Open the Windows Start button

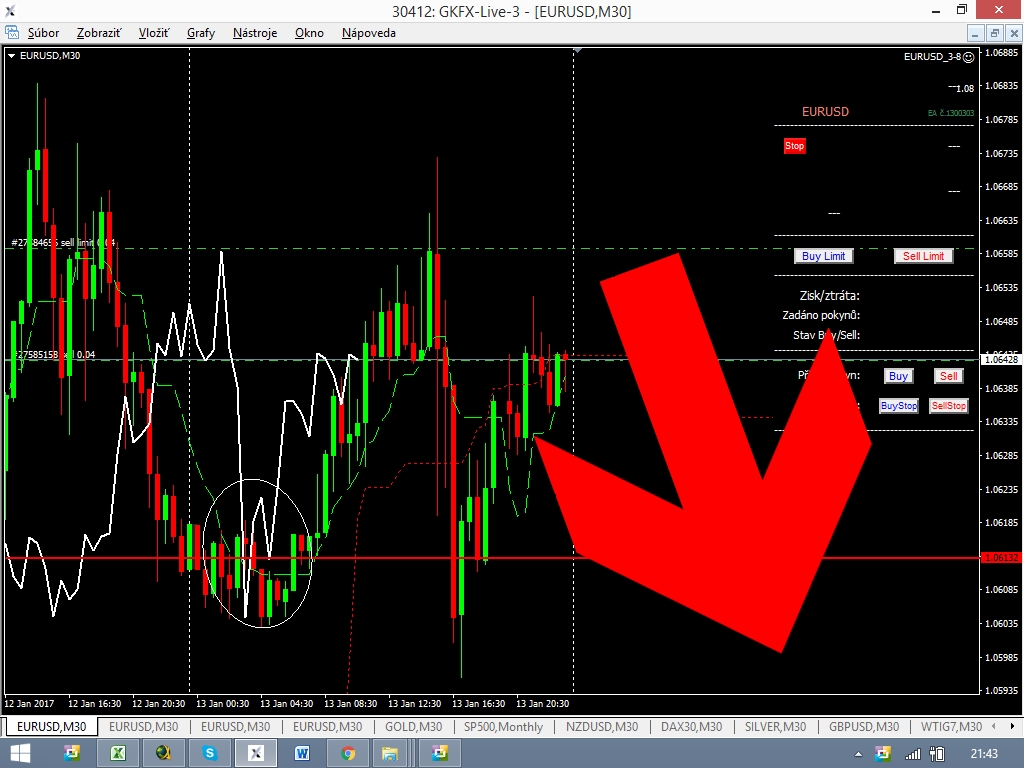pos(20,754)
